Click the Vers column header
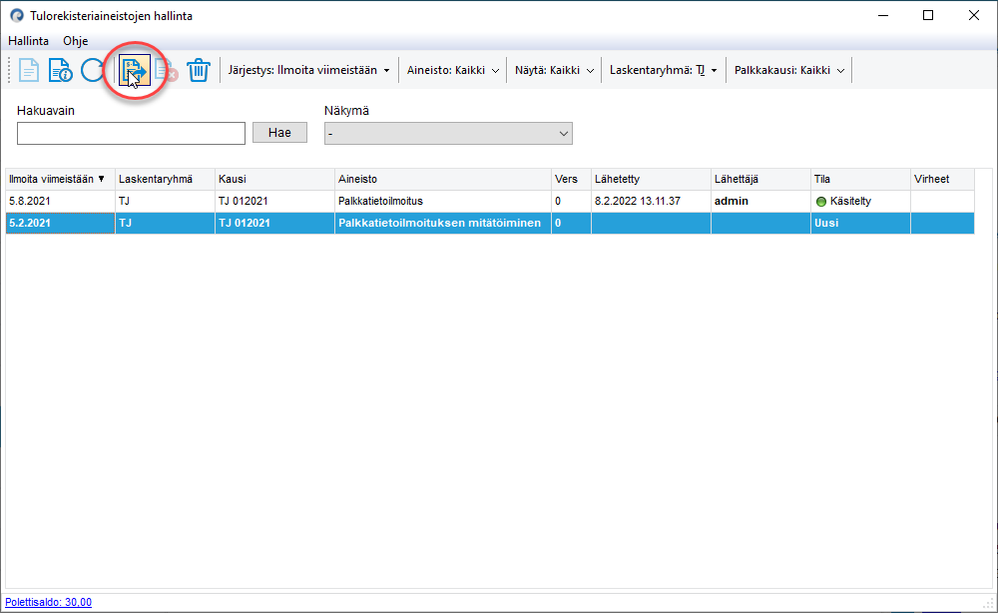This screenshot has height=613, width=998. [x=571, y=180]
